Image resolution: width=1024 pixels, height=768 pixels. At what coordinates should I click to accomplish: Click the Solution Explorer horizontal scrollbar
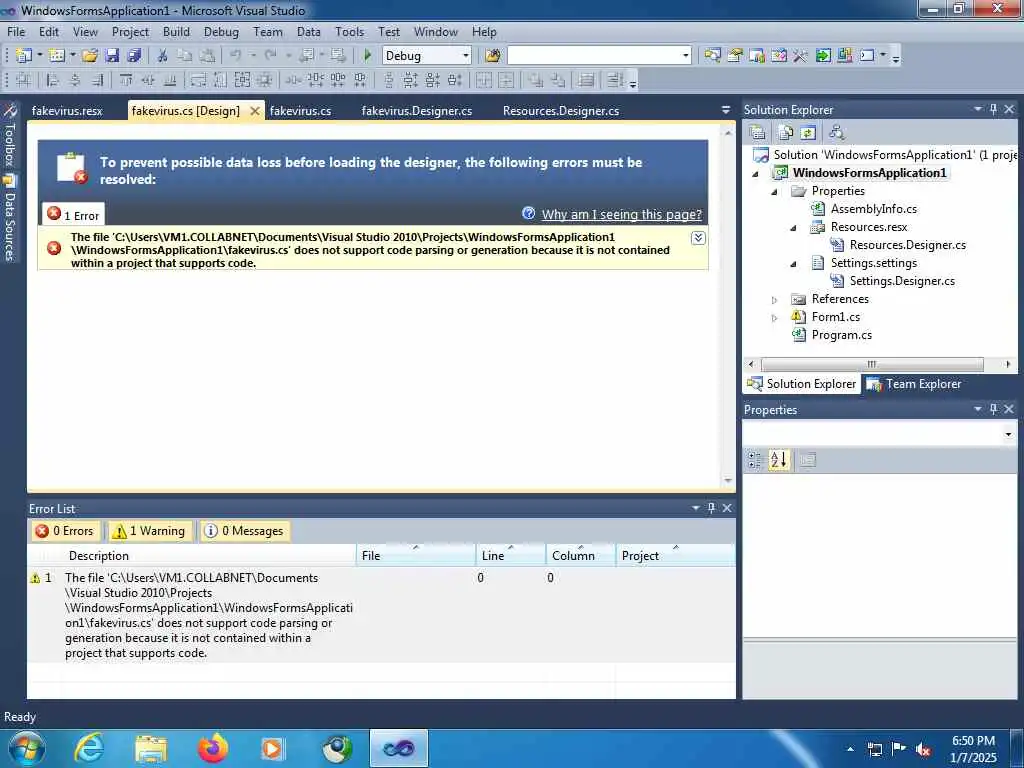tap(871, 364)
